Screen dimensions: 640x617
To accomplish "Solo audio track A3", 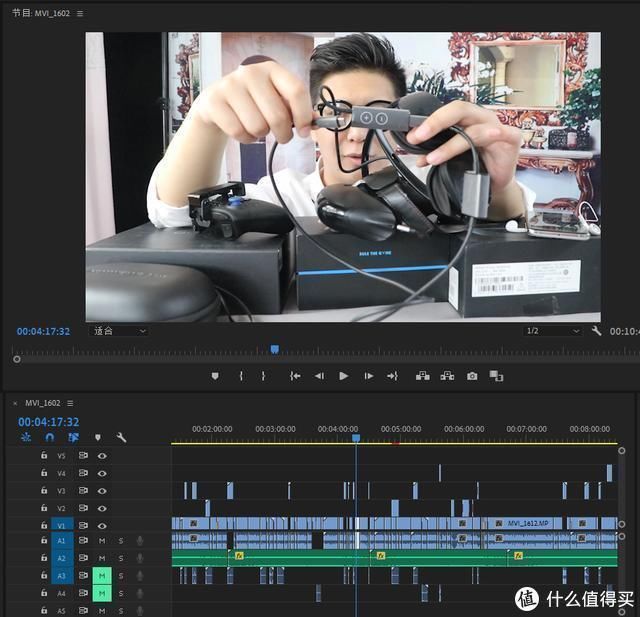I will click(x=121, y=576).
